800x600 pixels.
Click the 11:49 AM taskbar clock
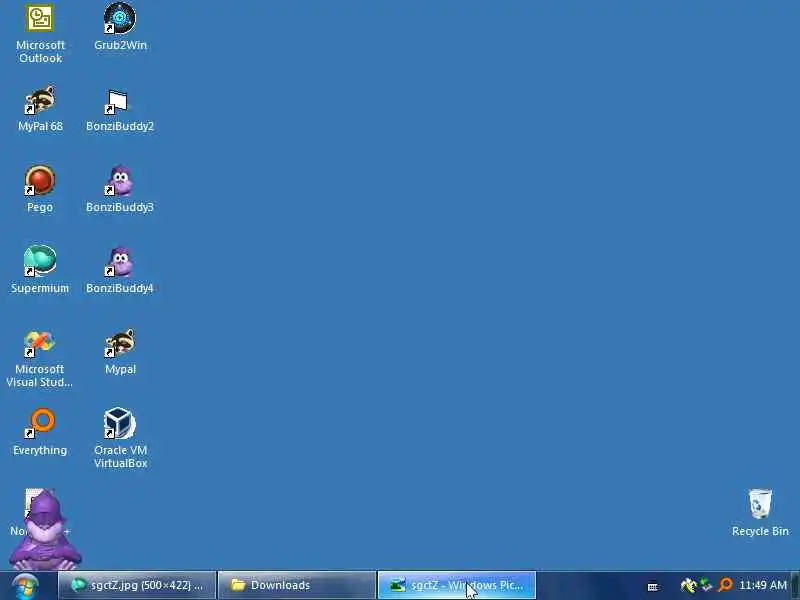(x=763, y=585)
